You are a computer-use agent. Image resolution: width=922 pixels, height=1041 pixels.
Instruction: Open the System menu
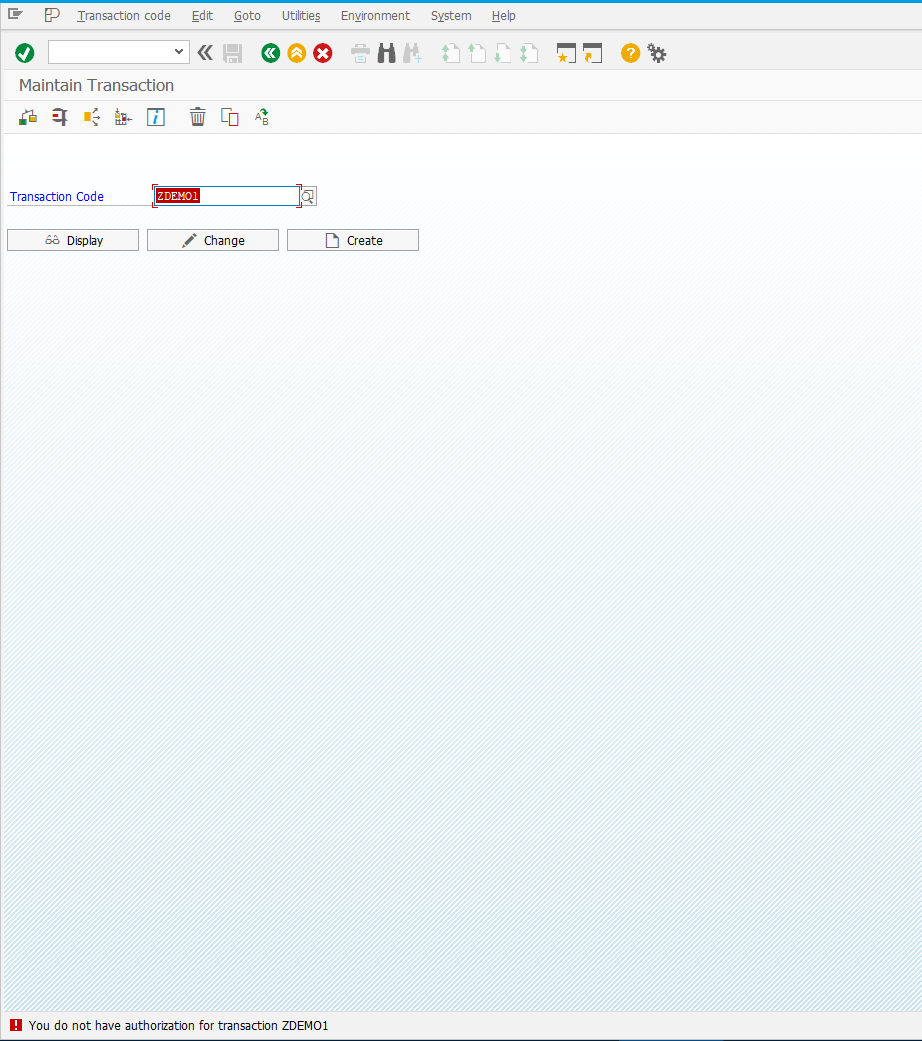451,15
